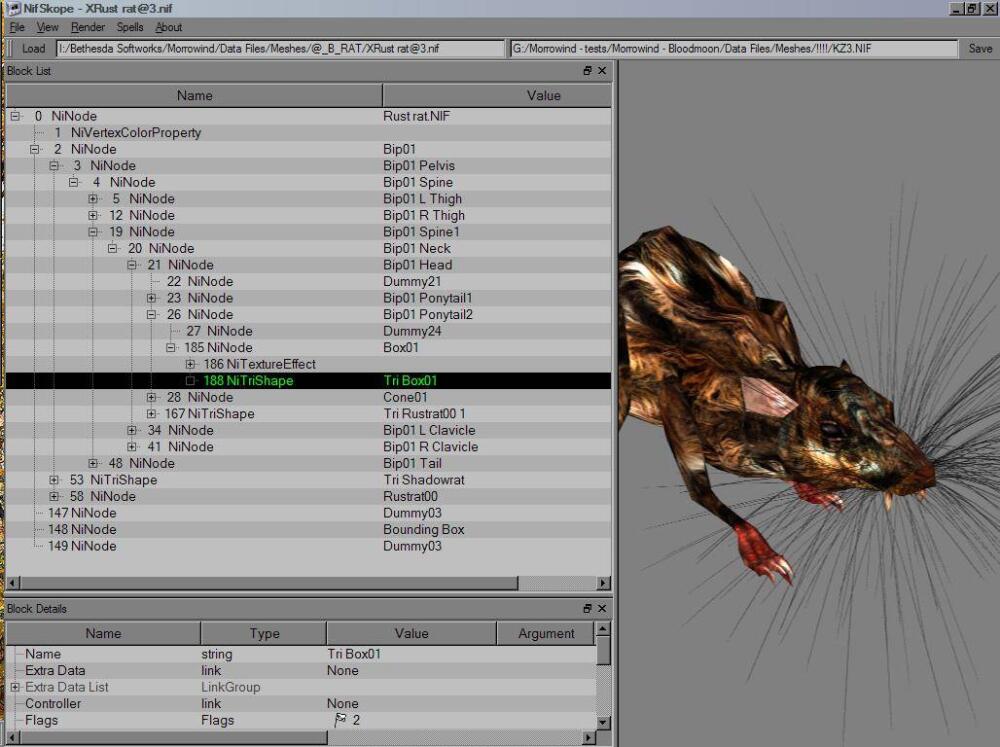Expand the 12 NiNode Bip01 R Thigh

(x=93, y=216)
